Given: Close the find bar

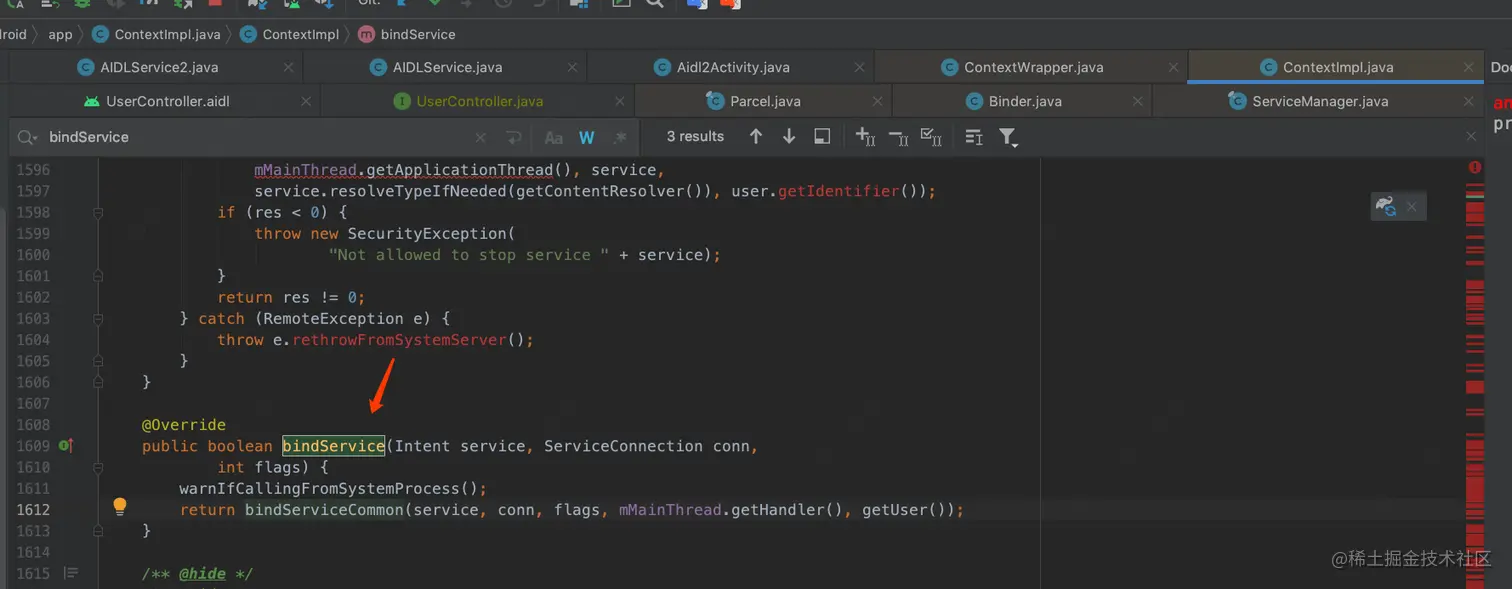Looking at the screenshot, I should coord(1471,137).
